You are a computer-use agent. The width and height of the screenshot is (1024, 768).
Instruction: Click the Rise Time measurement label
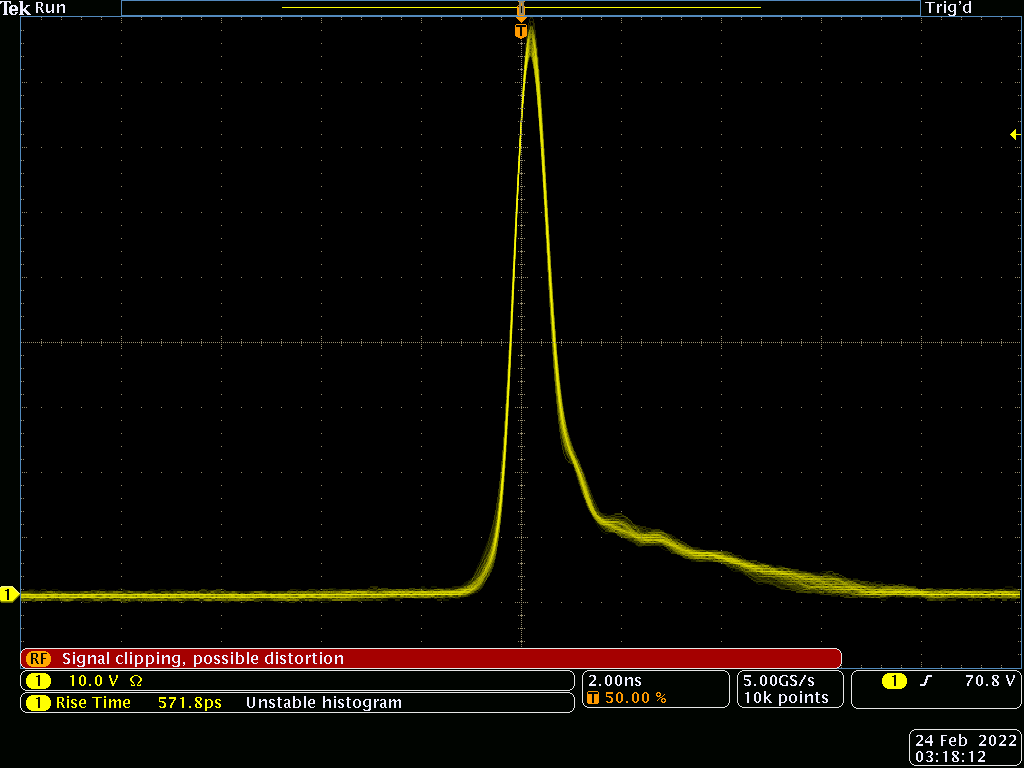pyautogui.click(x=93, y=703)
